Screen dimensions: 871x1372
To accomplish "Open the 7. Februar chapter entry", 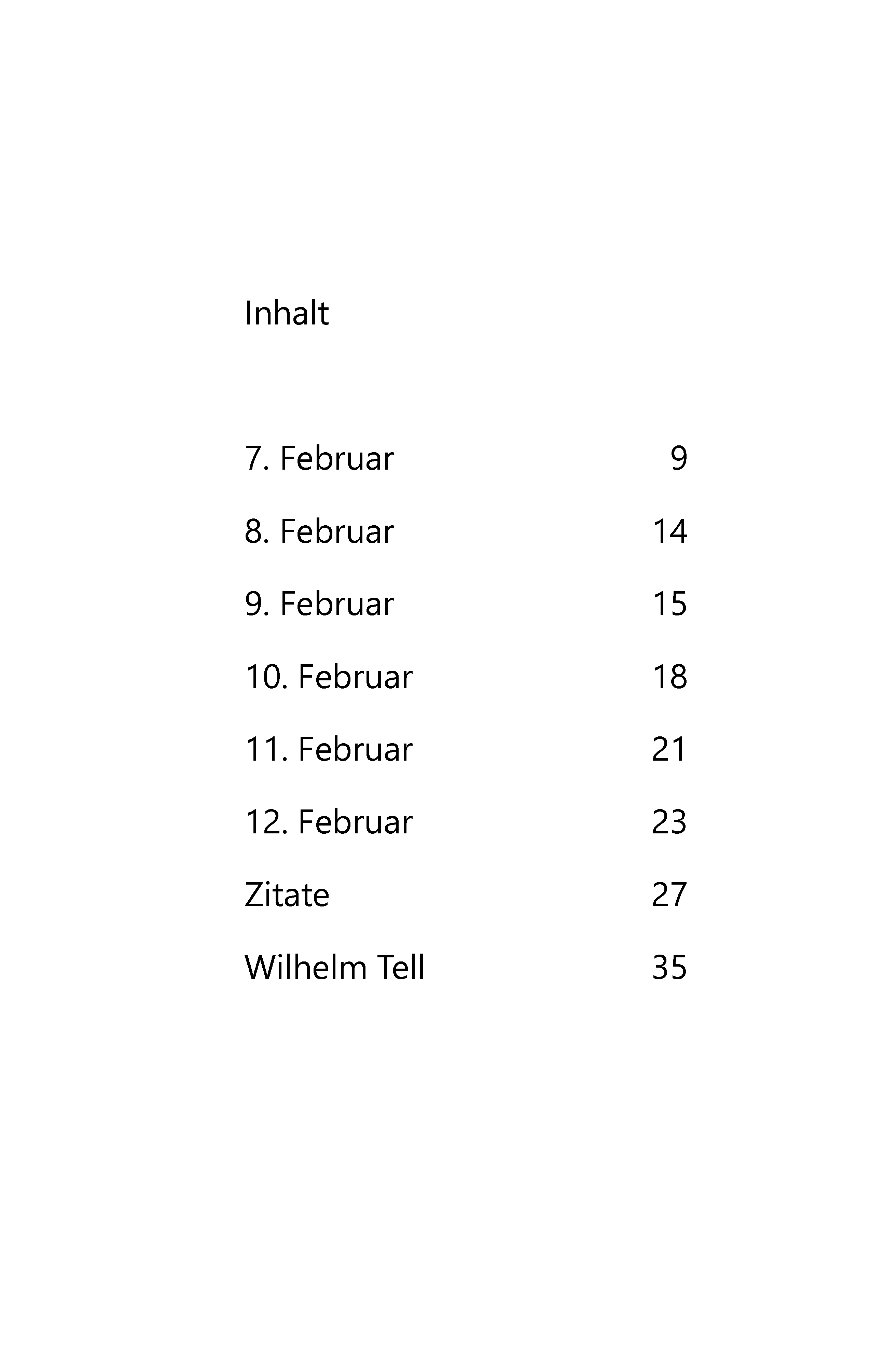I will pos(319,458).
